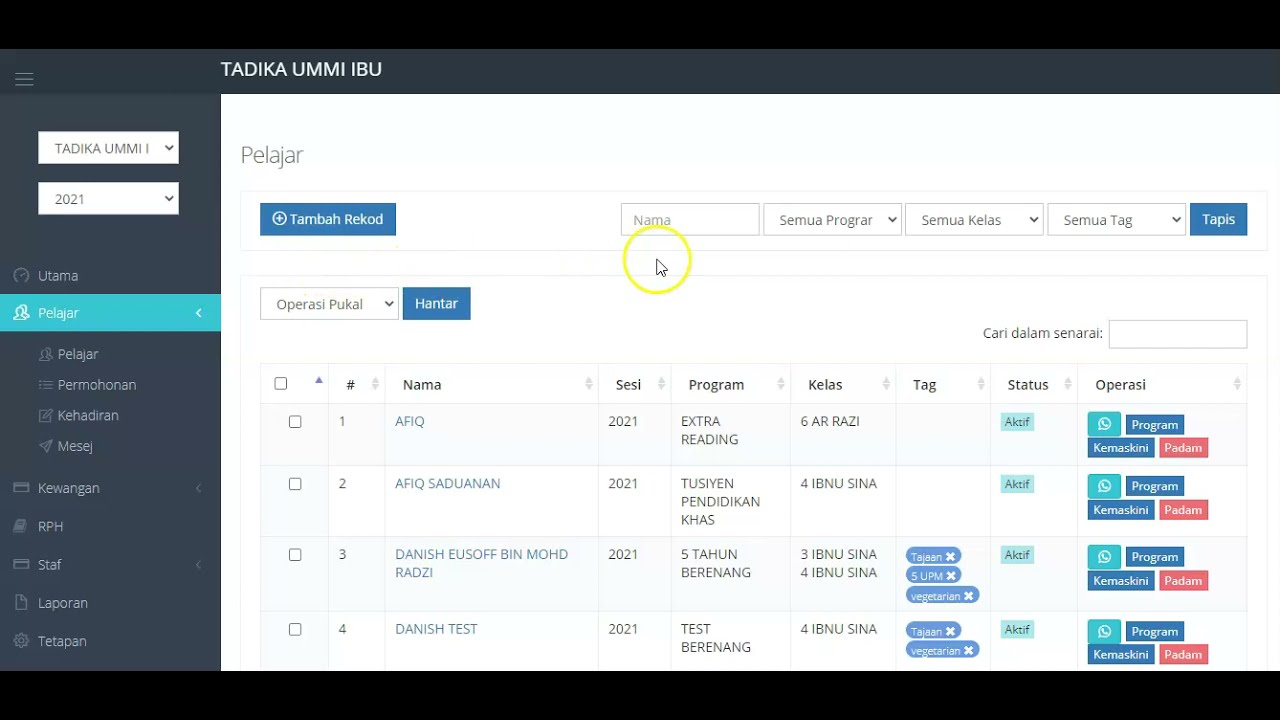Sort table by Operasi column arrows
This screenshot has height=720, width=1280.
(x=1237, y=384)
